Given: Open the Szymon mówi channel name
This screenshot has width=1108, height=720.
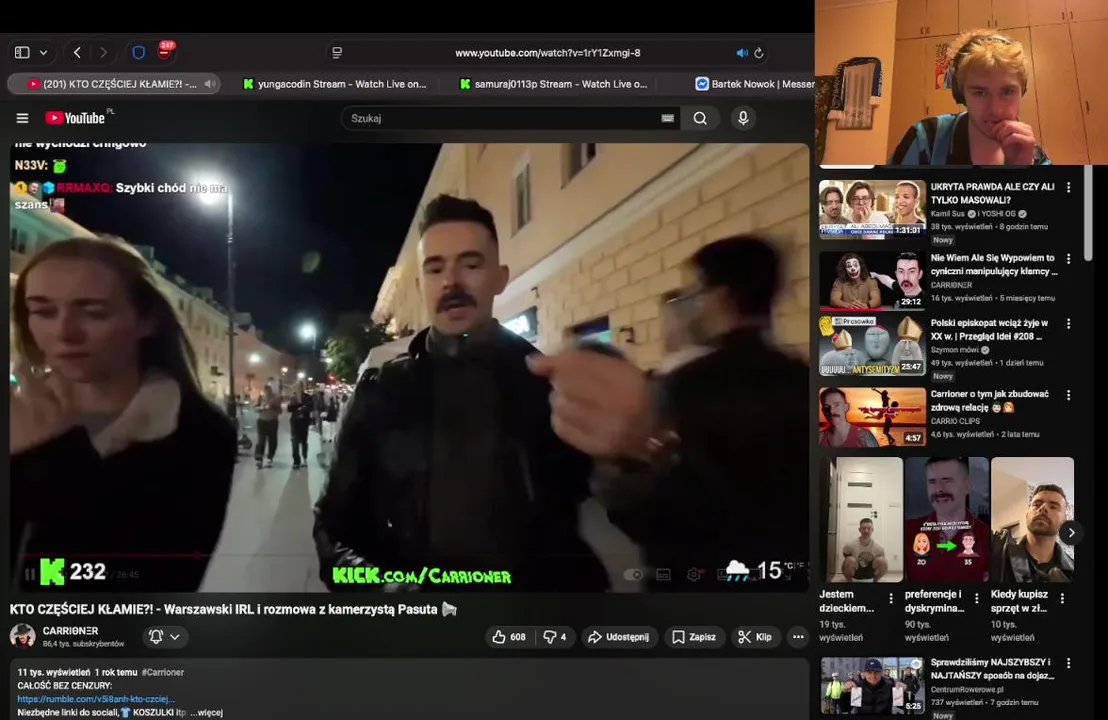Looking at the screenshot, I should 955,350.
